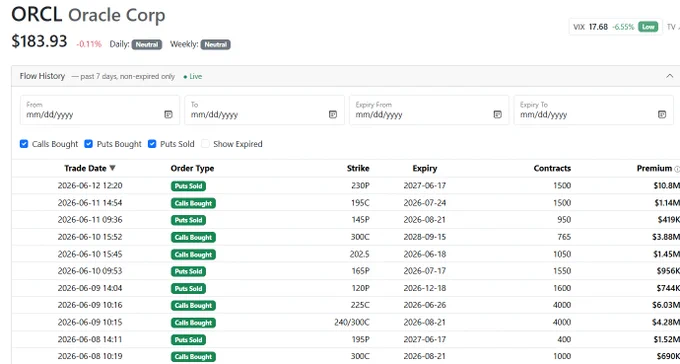Click the Calls Bought badge for 195C

(x=193, y=203)
